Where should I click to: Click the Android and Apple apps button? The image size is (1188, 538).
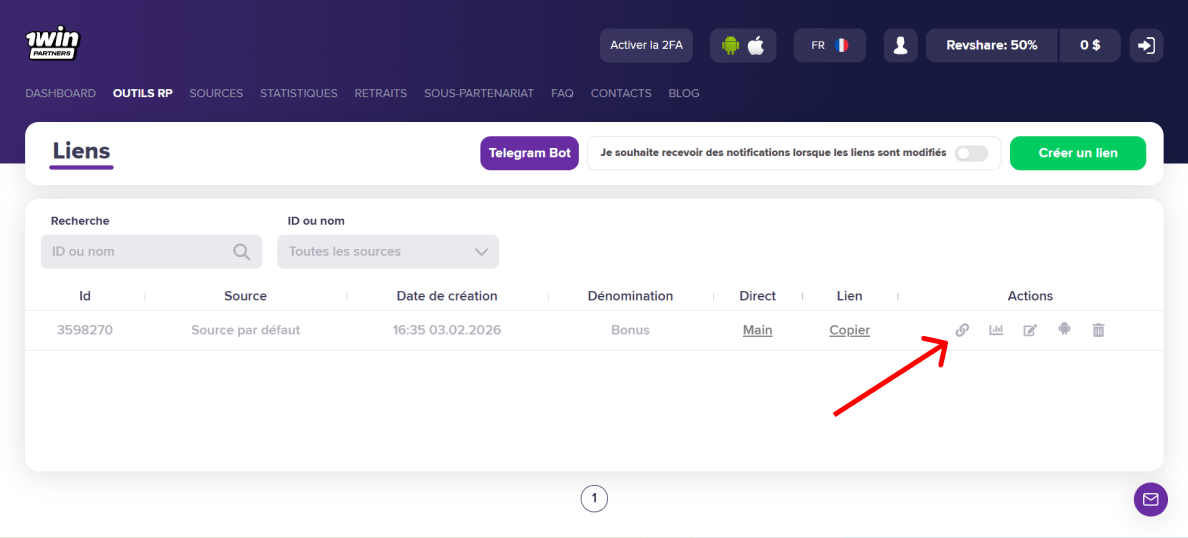click(x=743, y=45)
